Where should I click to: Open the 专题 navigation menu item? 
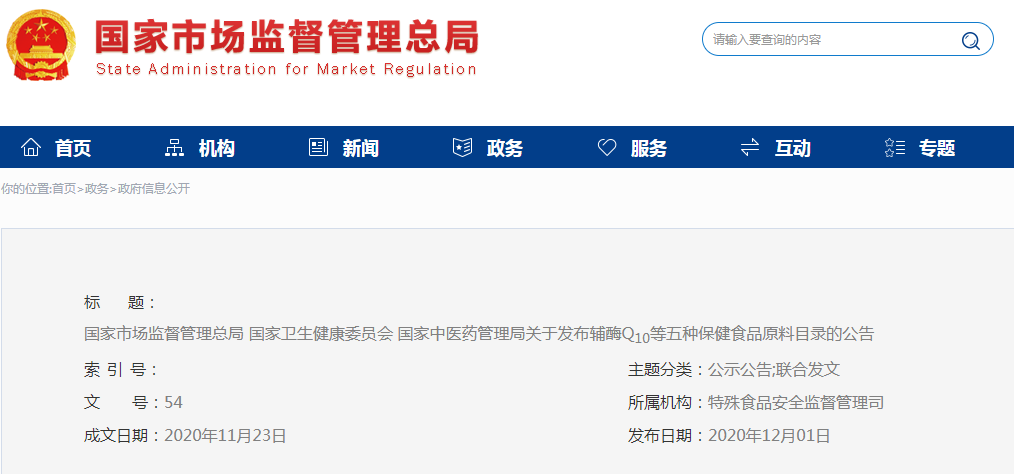pyautogui.click(x=937, y=149)
